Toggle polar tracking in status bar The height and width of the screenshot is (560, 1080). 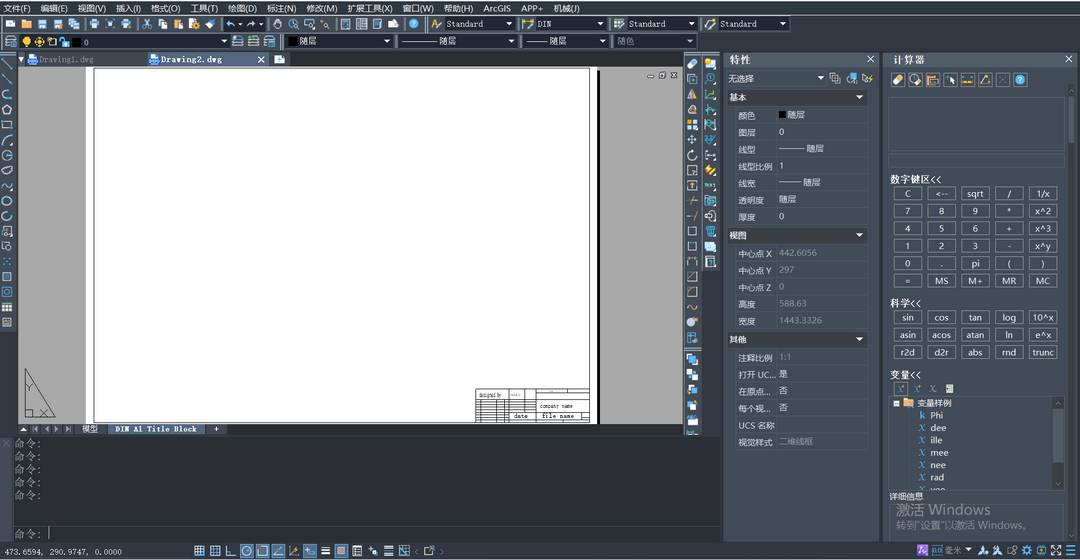247,551
